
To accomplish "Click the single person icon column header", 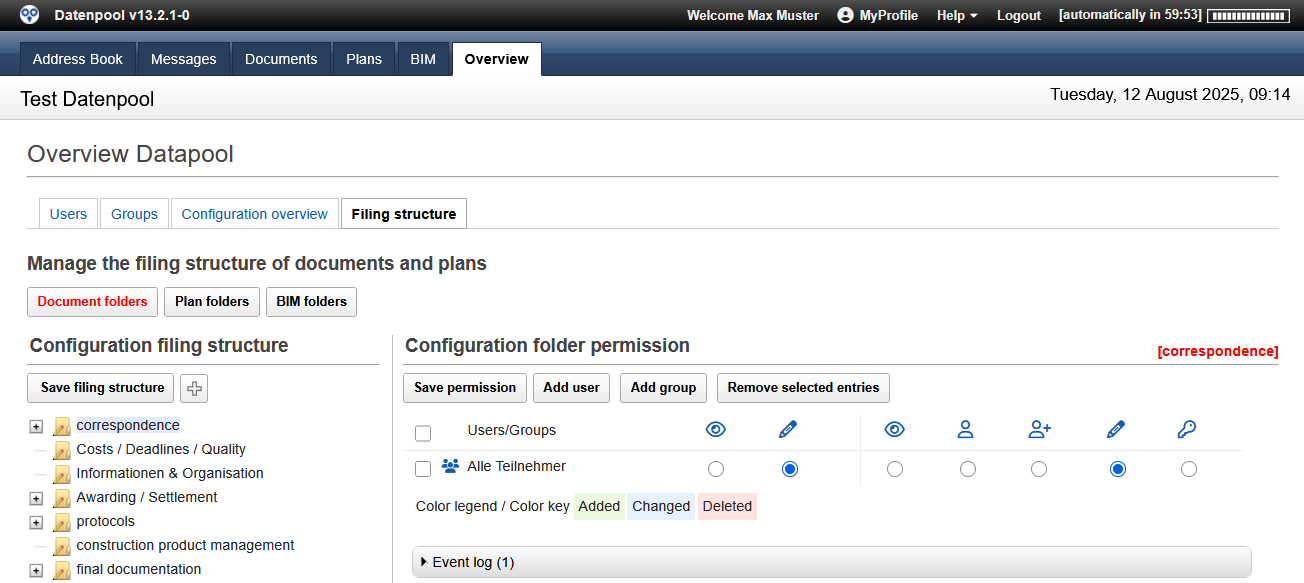I will (x=965, y=430).
